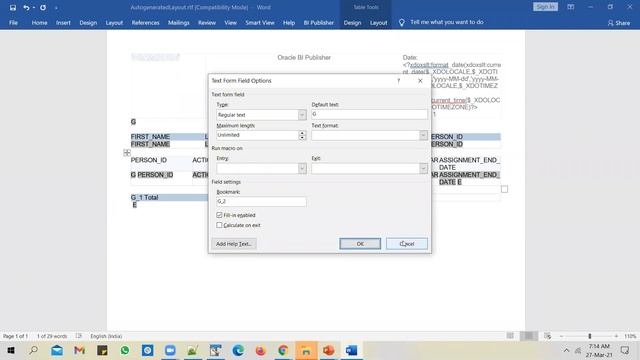
Task: Open Zoom from the taskbar
Action: coord(170,350)
